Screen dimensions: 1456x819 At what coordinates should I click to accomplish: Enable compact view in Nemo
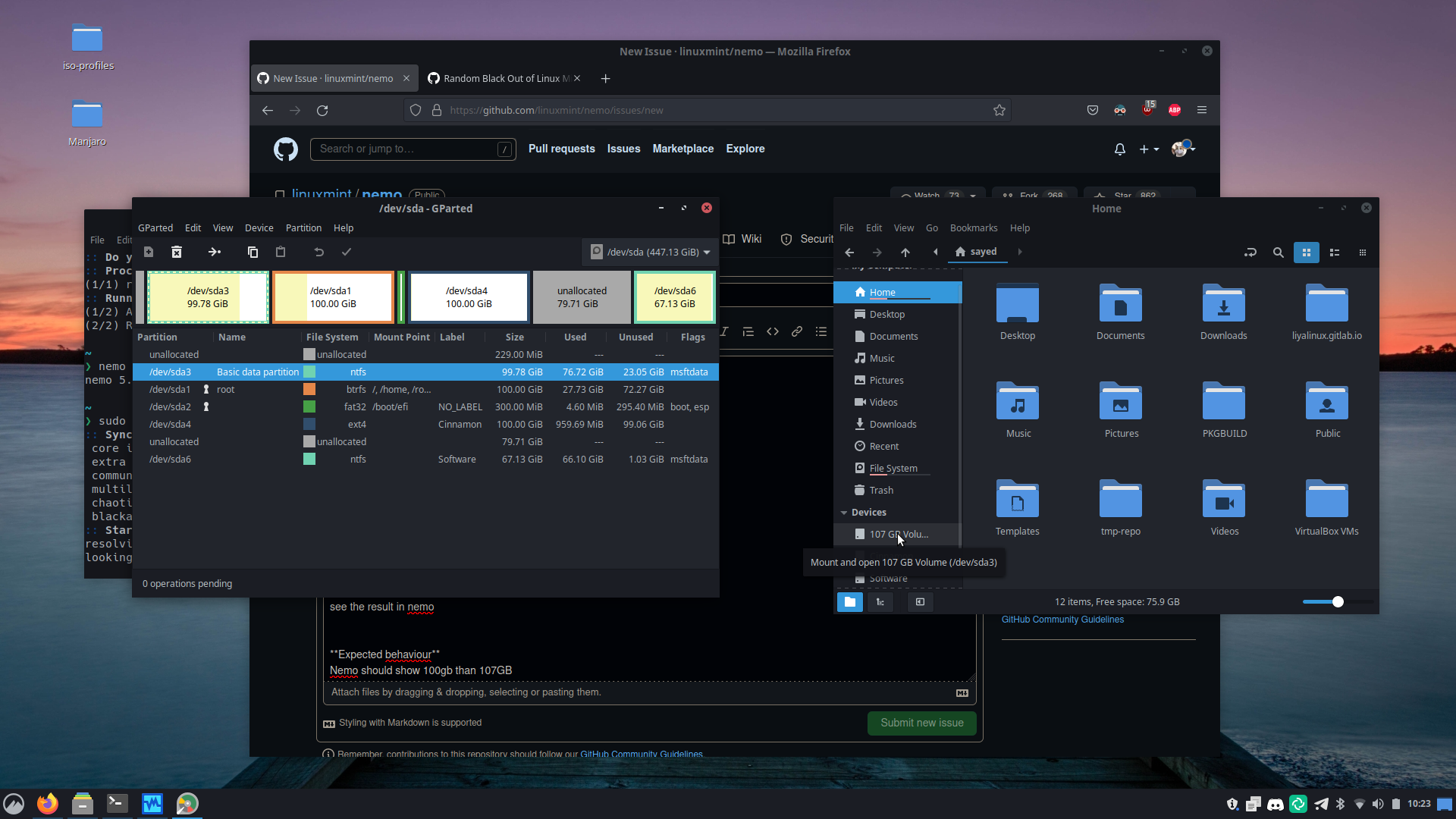[x=1363, y=252]
